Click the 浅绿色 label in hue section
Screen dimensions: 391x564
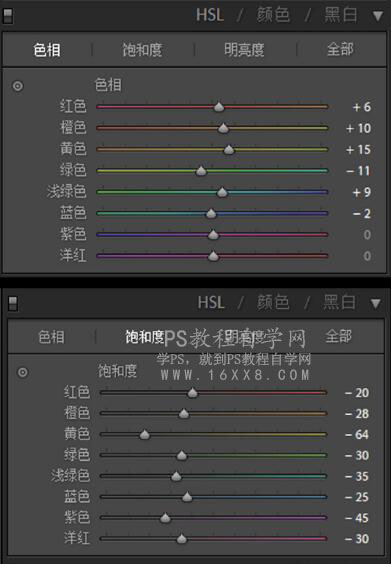tap(67, 191)
